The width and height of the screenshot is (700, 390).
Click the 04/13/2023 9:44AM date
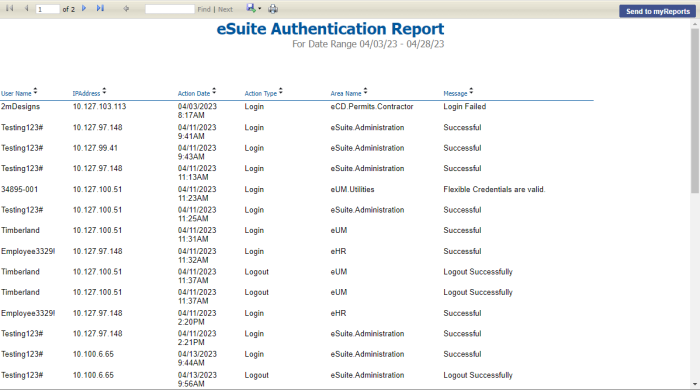197,358
